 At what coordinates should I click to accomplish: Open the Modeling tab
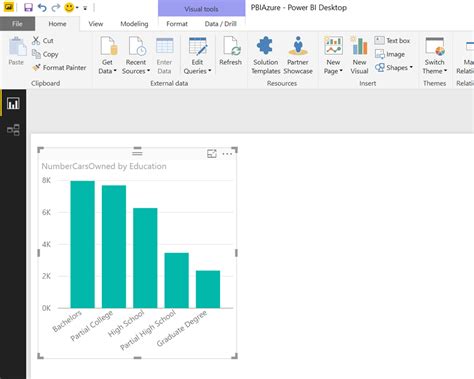134,24
